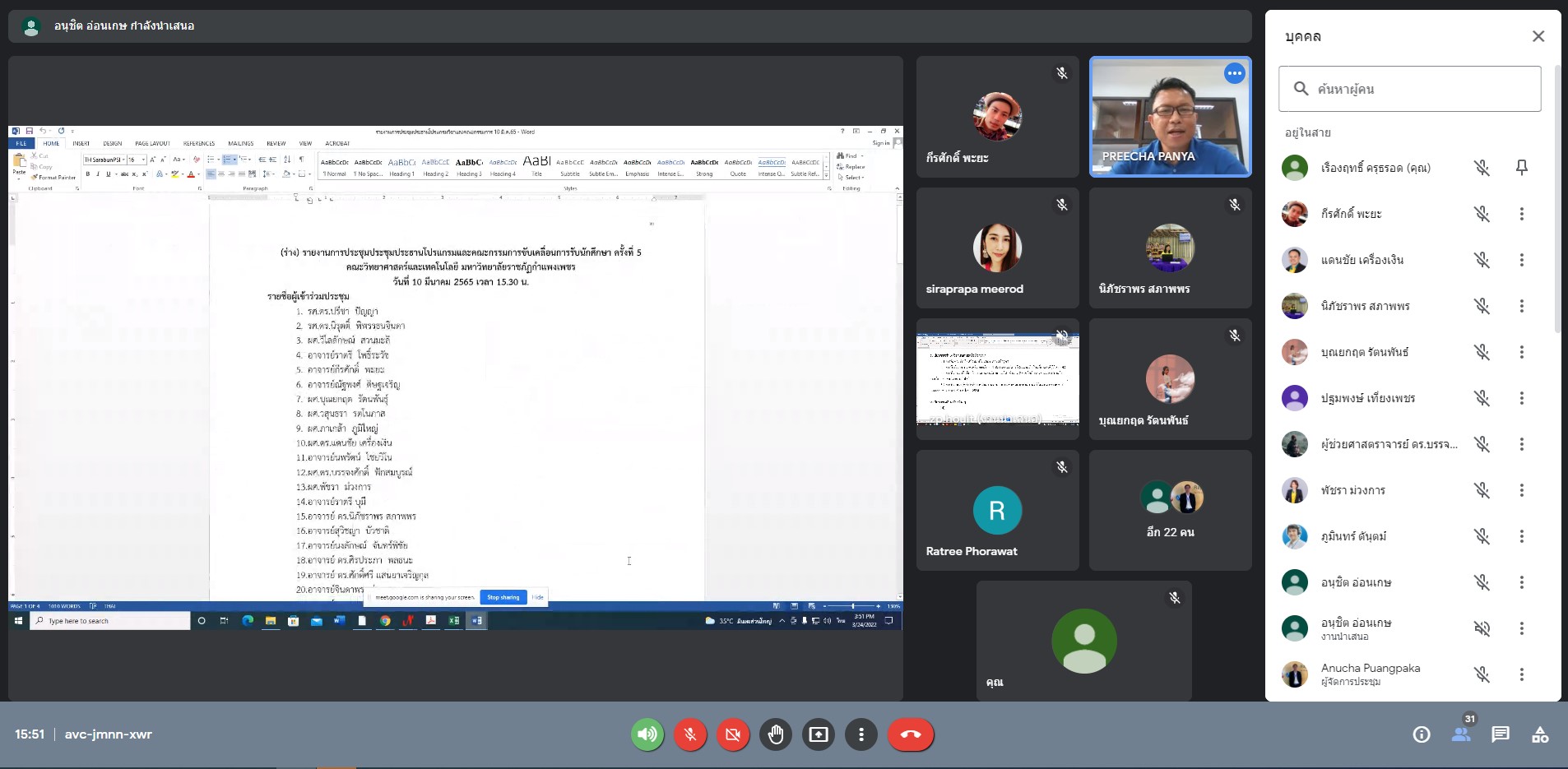Close the people side panel
The image size is (1568, 769).
click(1538, 36)
